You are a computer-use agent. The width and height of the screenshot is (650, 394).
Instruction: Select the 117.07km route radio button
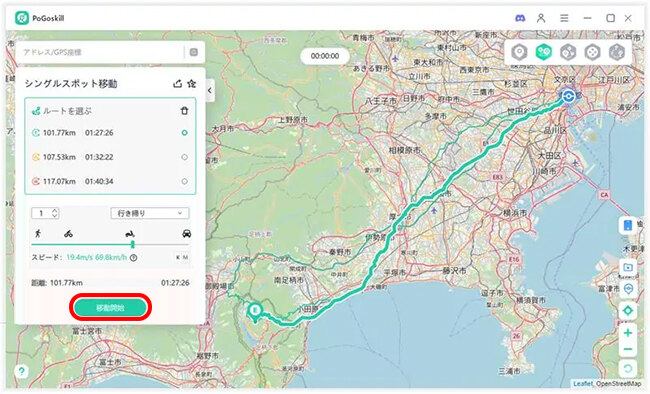[184, 181]
